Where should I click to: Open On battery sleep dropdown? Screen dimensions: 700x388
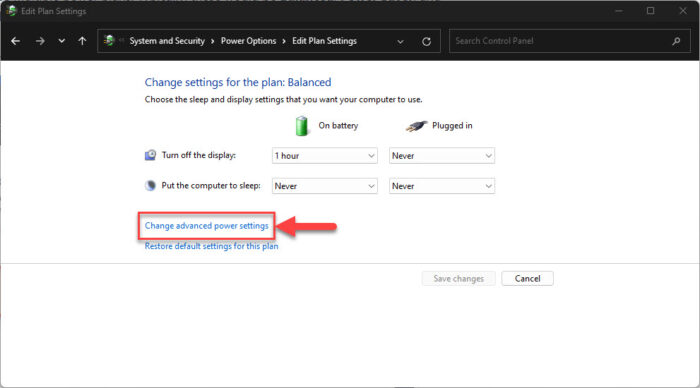[x=325, y=186]
